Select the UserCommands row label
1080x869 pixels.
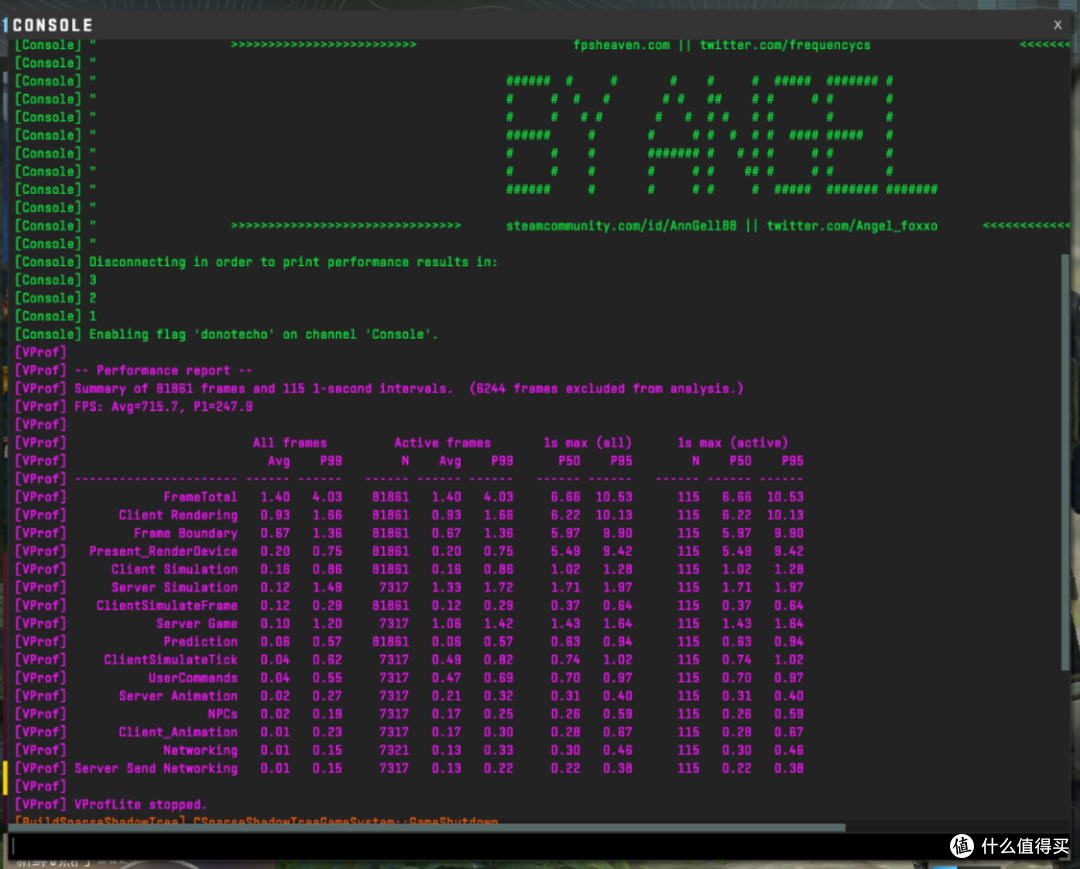click(x=193, y=678)
